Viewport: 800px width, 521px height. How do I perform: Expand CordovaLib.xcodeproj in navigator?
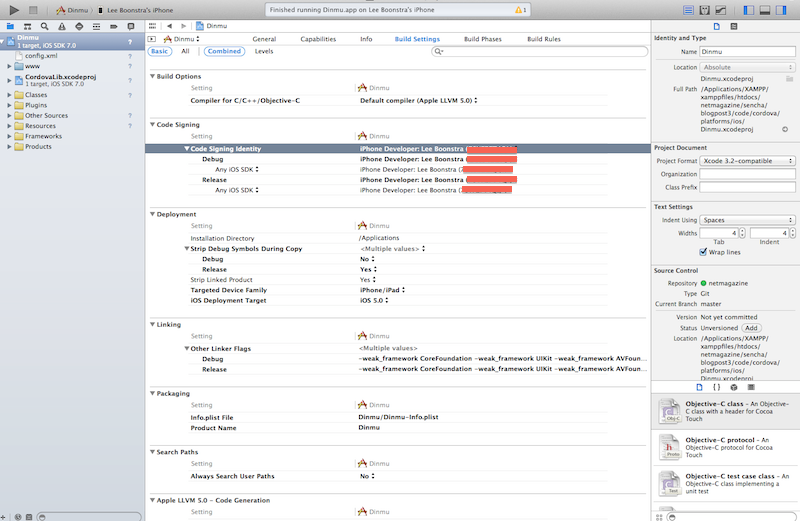click(9, 80)
